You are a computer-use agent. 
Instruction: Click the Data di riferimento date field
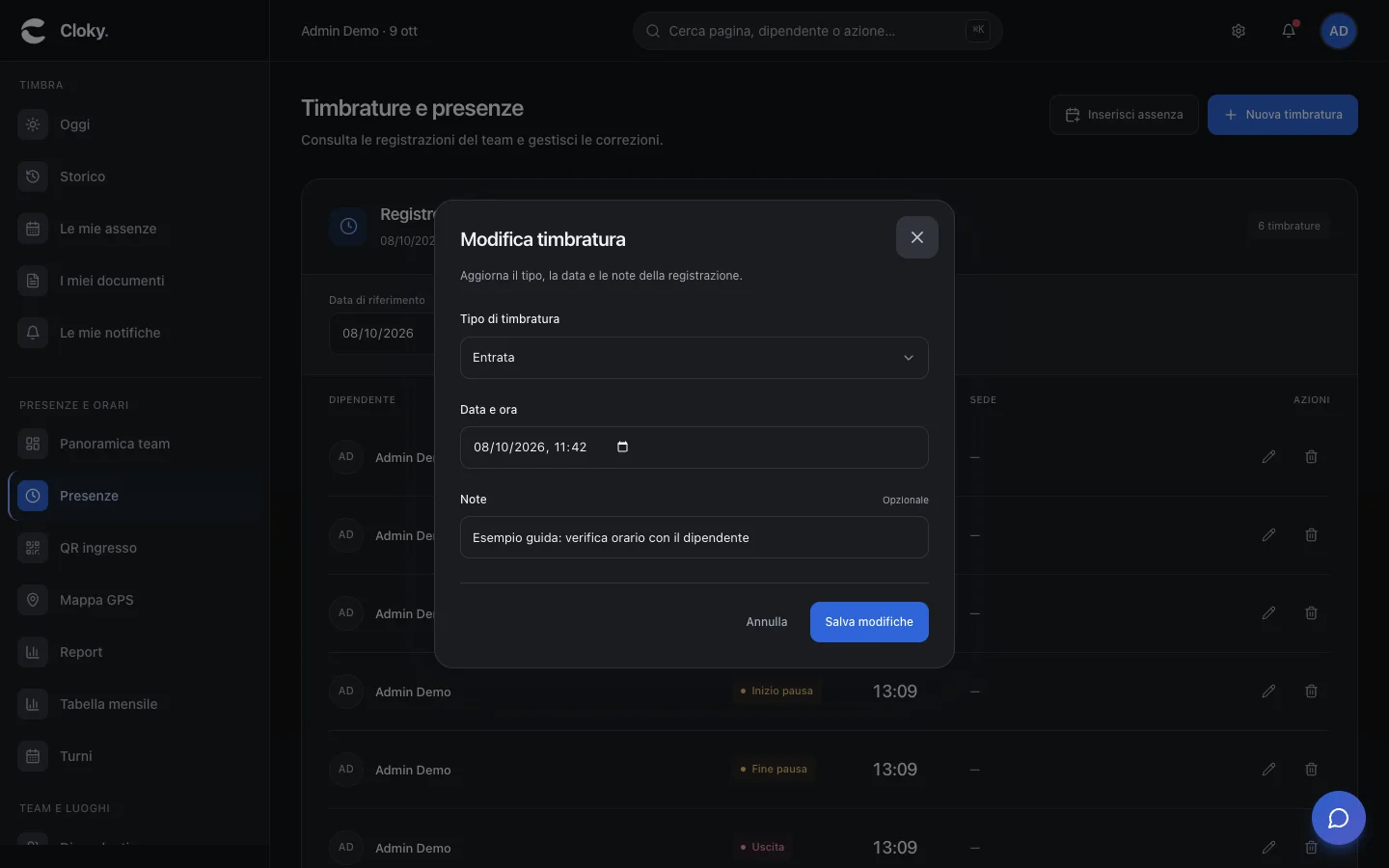click(382, 334)
